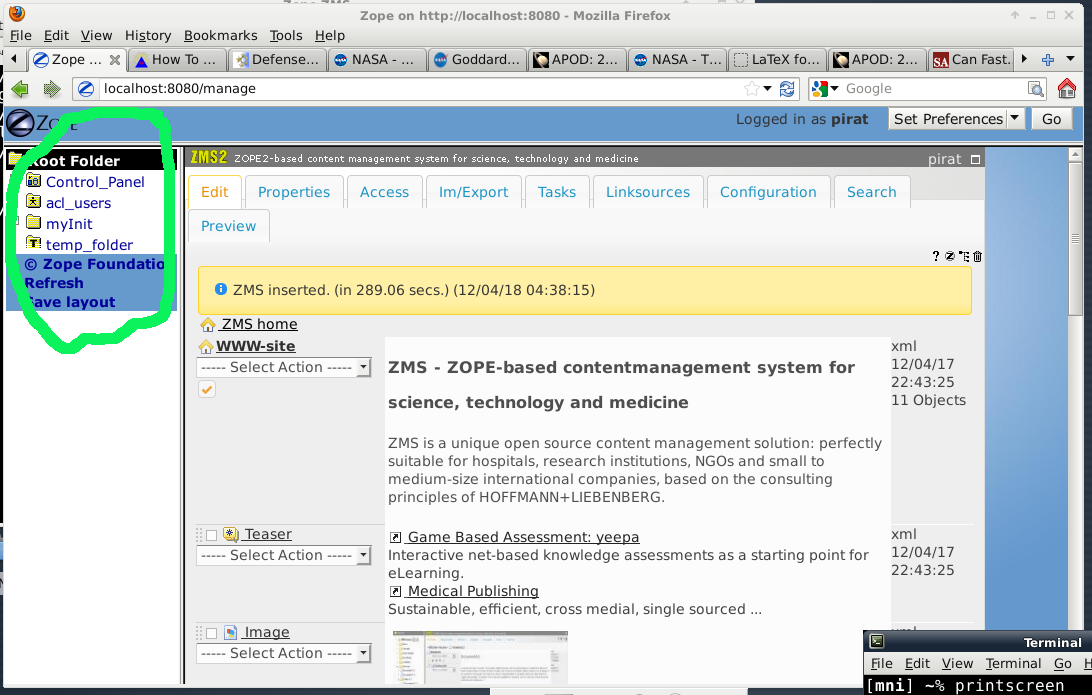This screenshot has width=1092, height=695.
Task: Click the orange checkmark toggle under WWW-site
Action: point(206,388)
